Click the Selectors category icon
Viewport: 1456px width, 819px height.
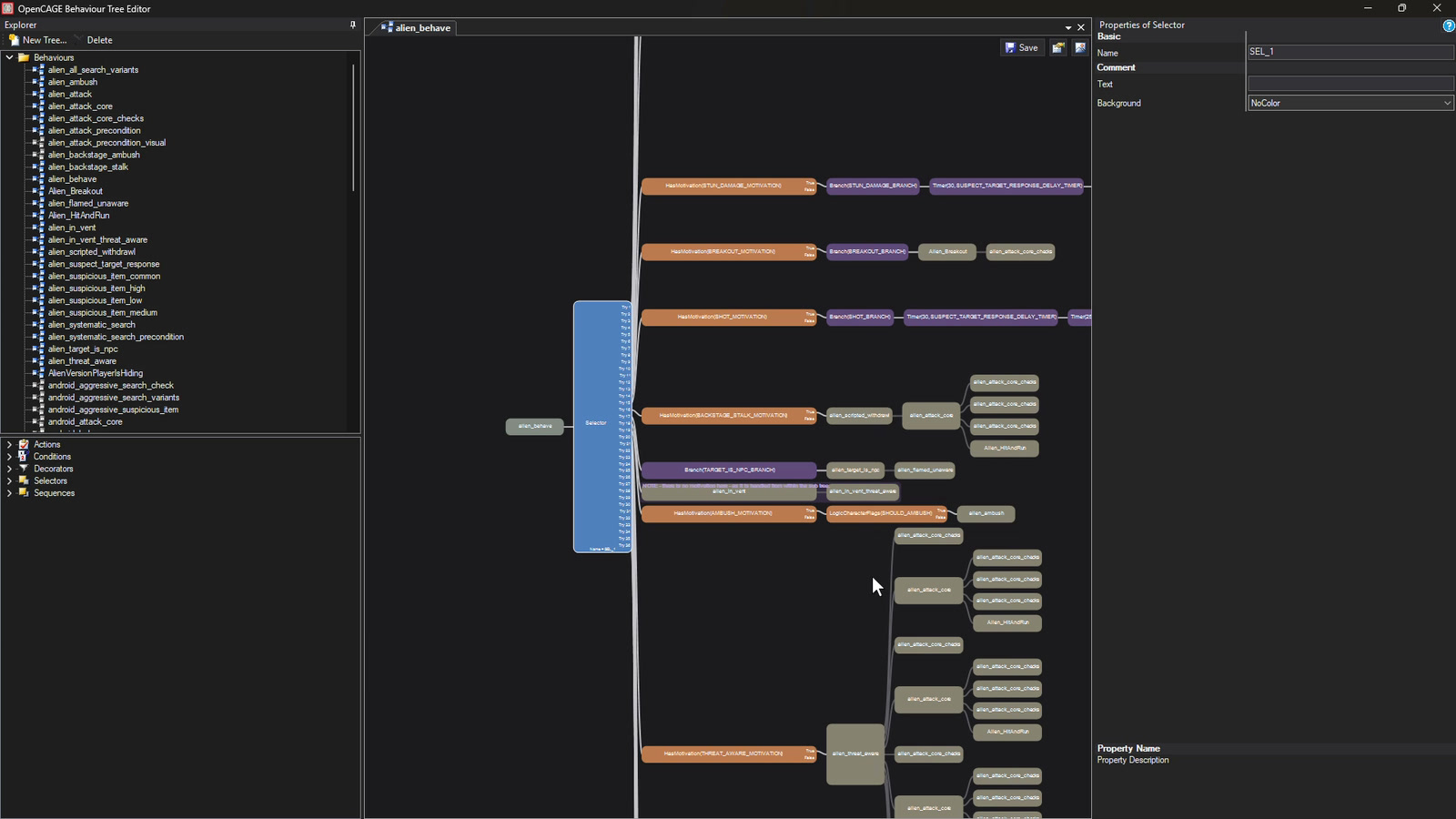24,480
